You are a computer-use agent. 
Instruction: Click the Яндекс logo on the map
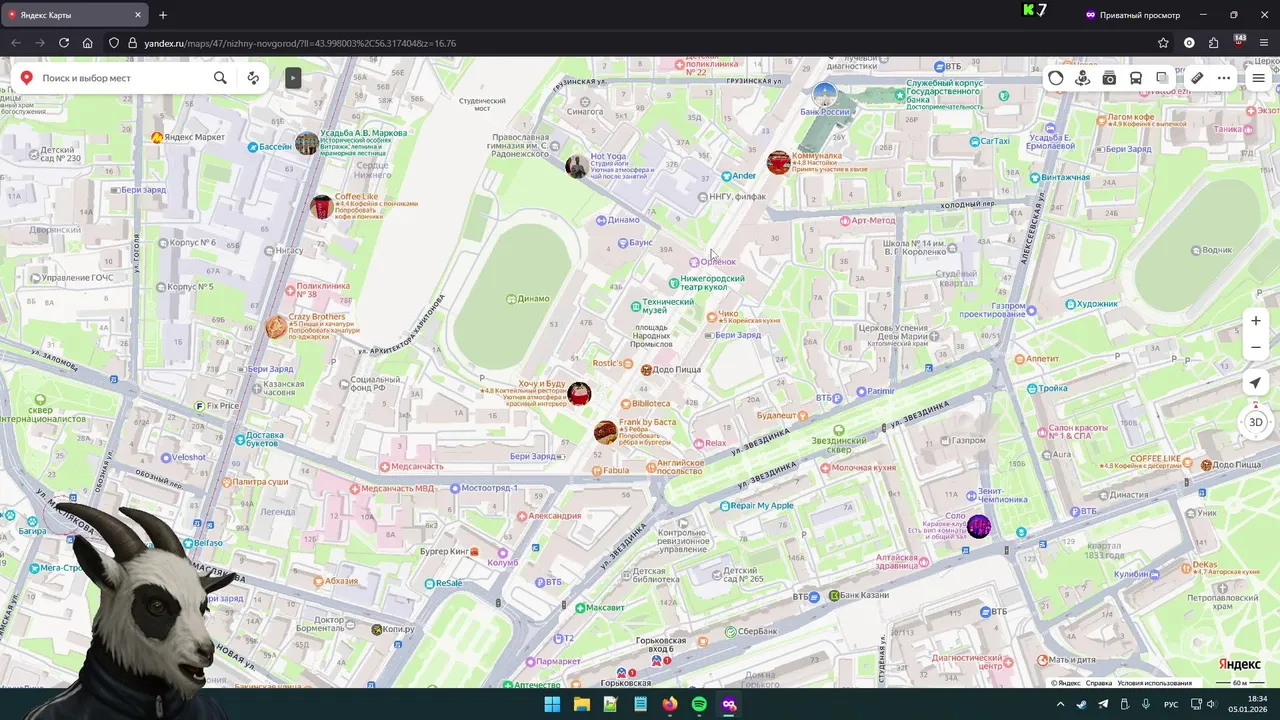point(1239,665)
